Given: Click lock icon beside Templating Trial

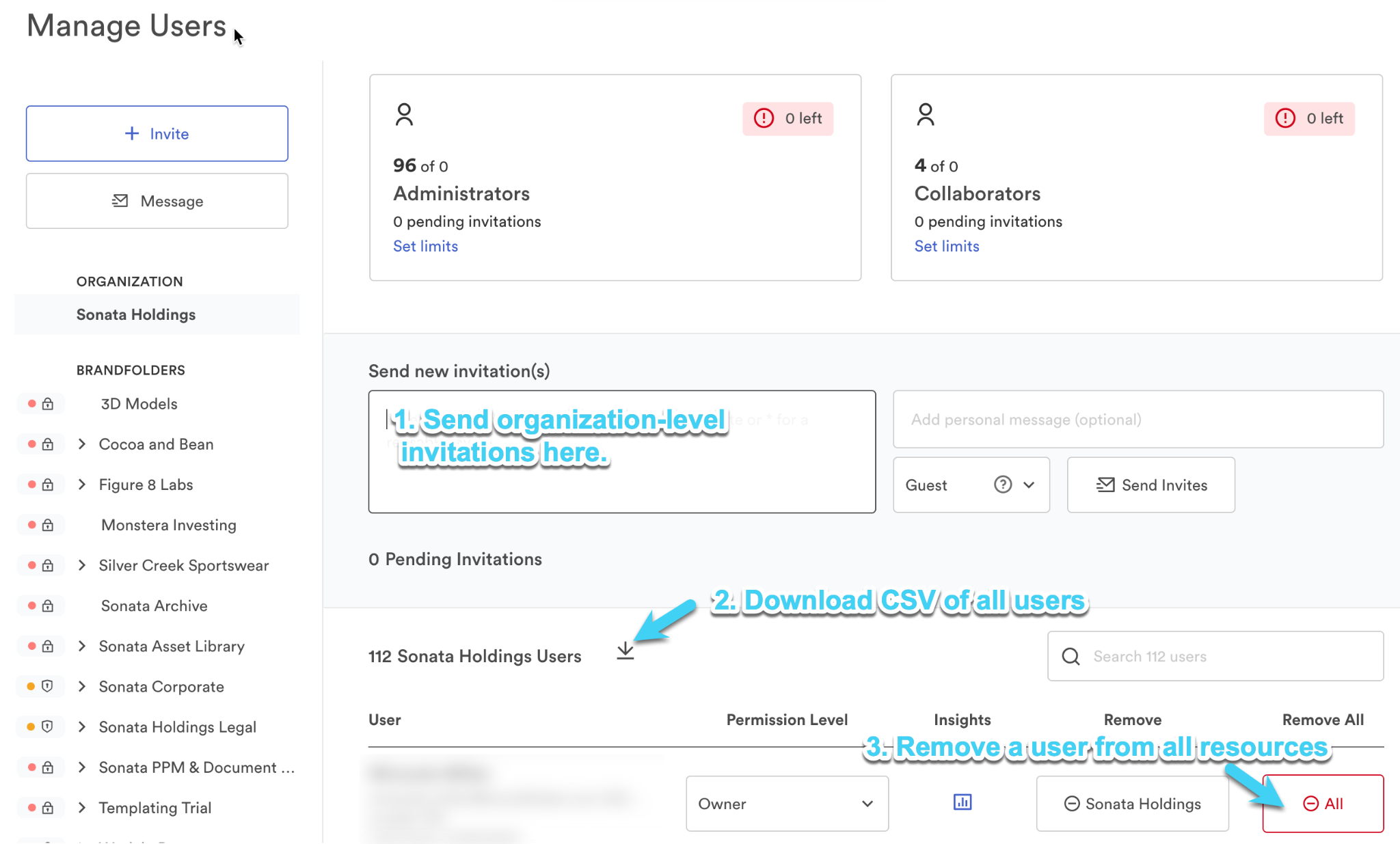Looking at the screenshot, I should click(x=48, y=807).
